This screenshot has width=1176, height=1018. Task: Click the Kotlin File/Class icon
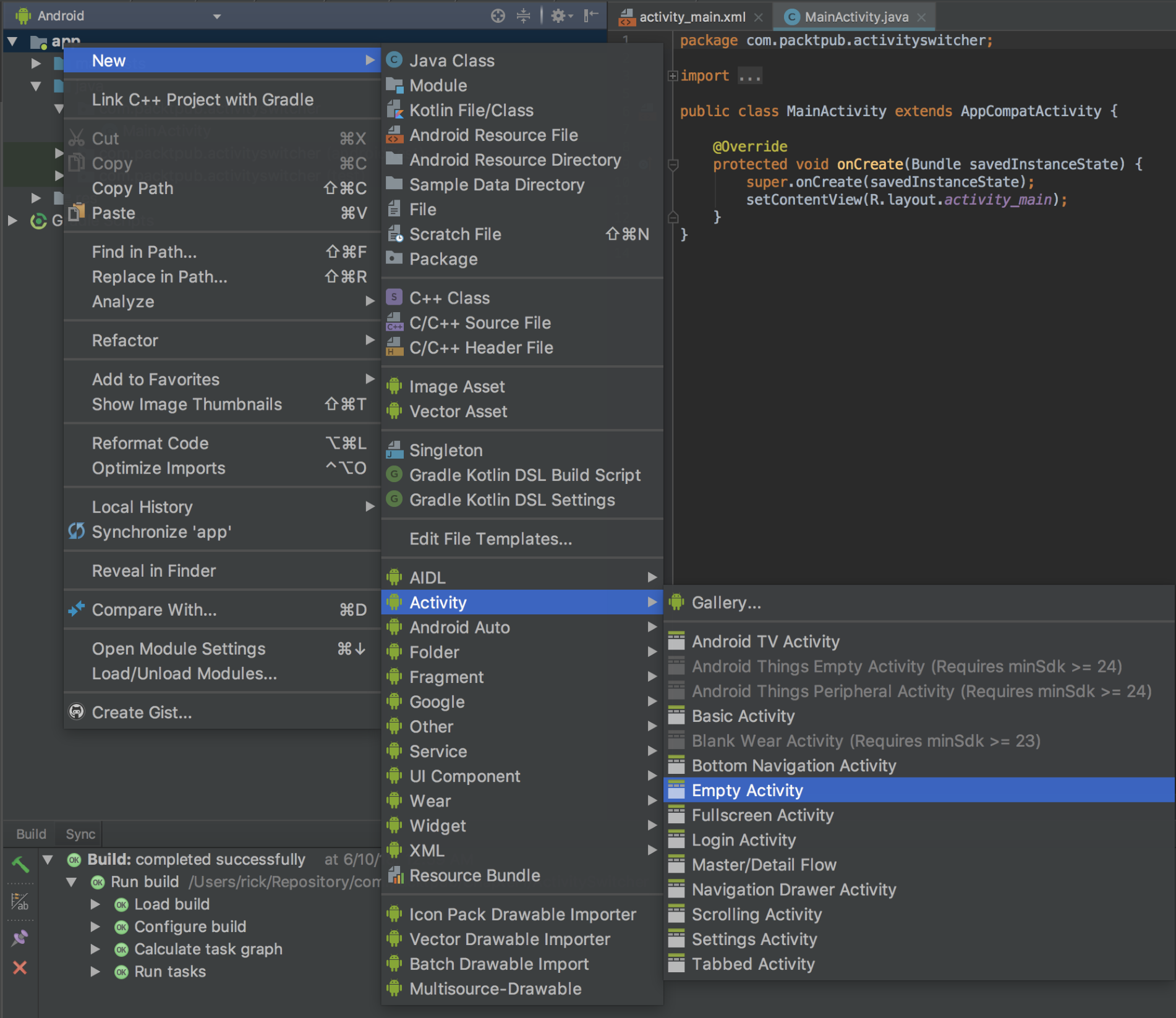[x=394, y=110]
